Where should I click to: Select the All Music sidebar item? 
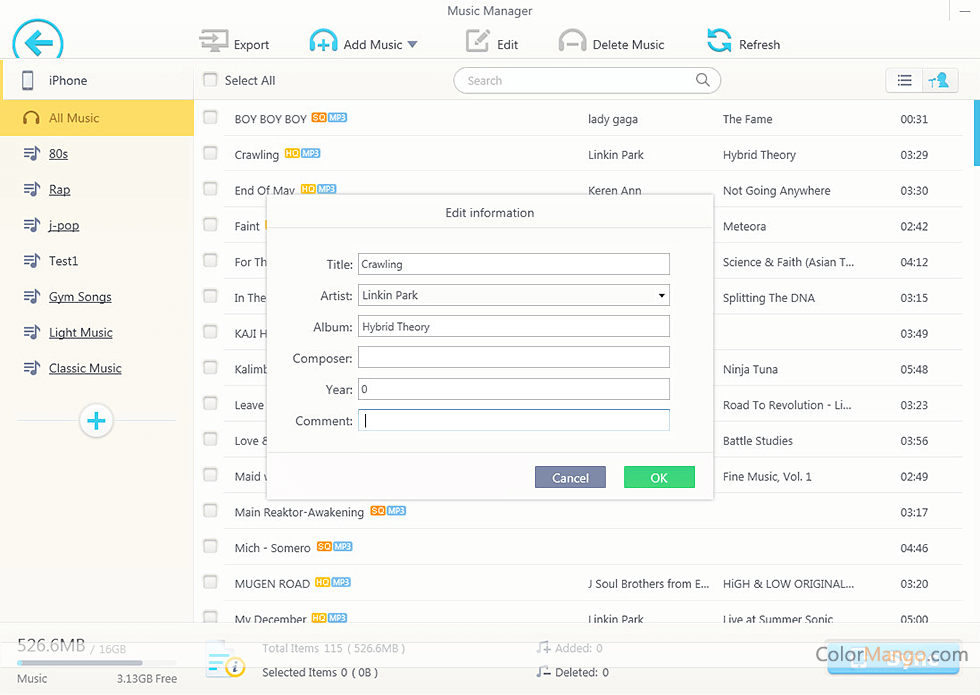pyautogui.click(x=74, y=118)
